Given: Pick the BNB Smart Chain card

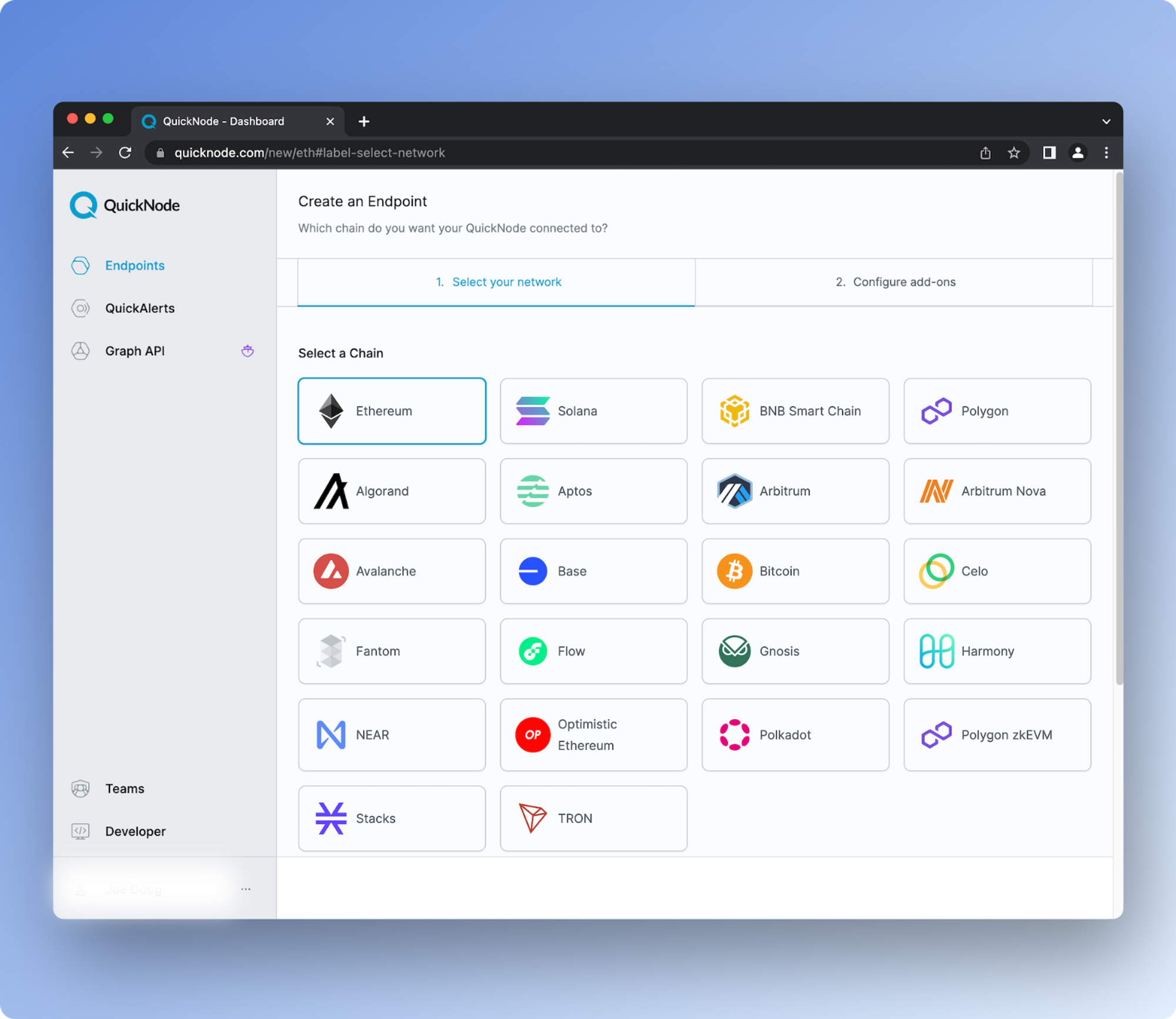Looking at the screenshot, I should 795,411.
